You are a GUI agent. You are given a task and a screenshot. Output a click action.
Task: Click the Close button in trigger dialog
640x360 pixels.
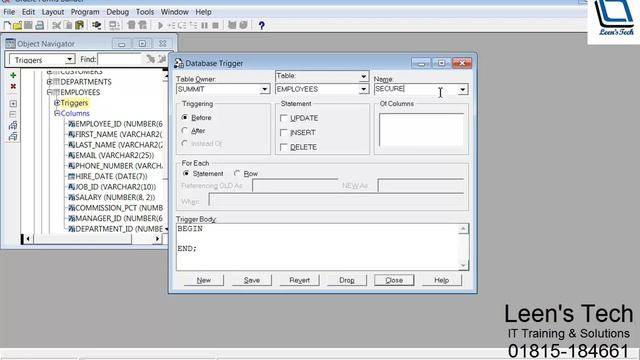tap(394, 280)
